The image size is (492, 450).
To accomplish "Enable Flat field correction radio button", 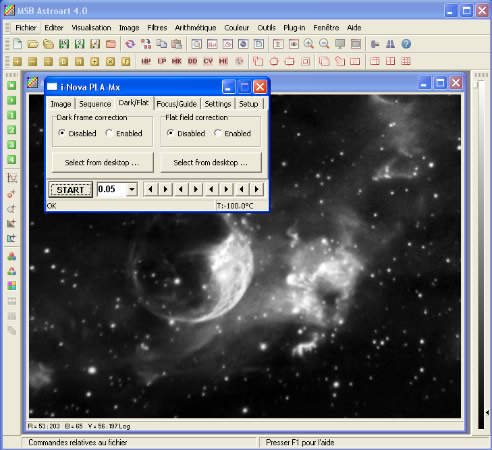I will [x=218, y=133].
